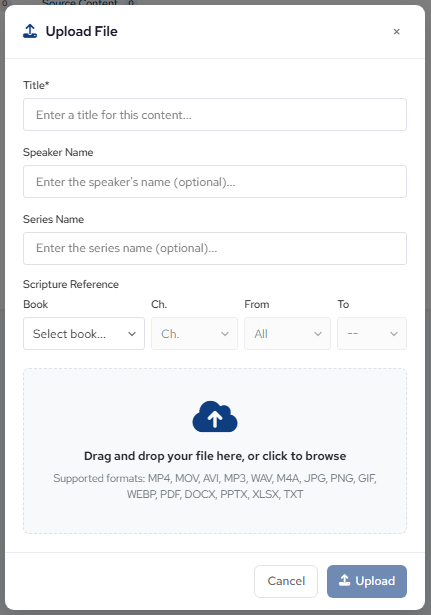Select the Series Name text box
Image resolution: width=431 pixels, height=615 pixels.
coord(215,248)
